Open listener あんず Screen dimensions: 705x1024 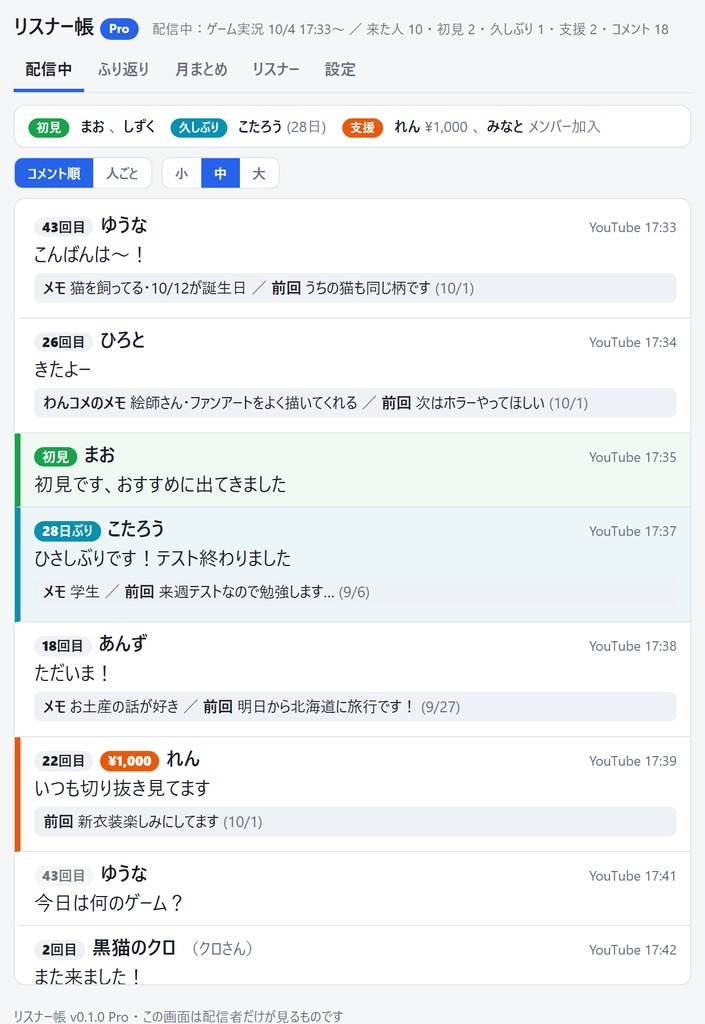click(x=123, y=643)
